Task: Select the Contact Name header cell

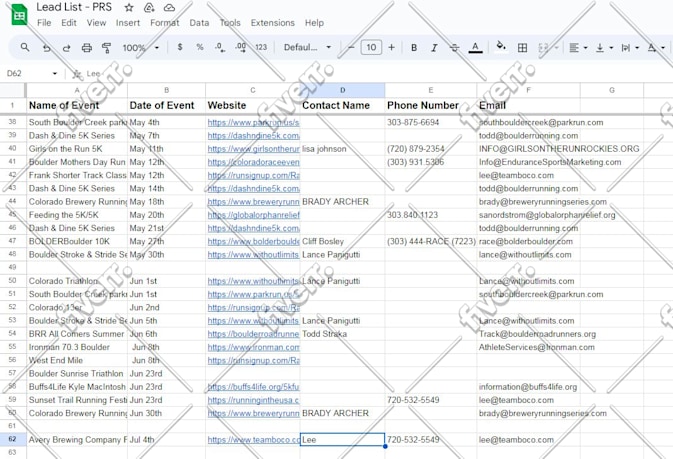Action: (x=342, y=105)
